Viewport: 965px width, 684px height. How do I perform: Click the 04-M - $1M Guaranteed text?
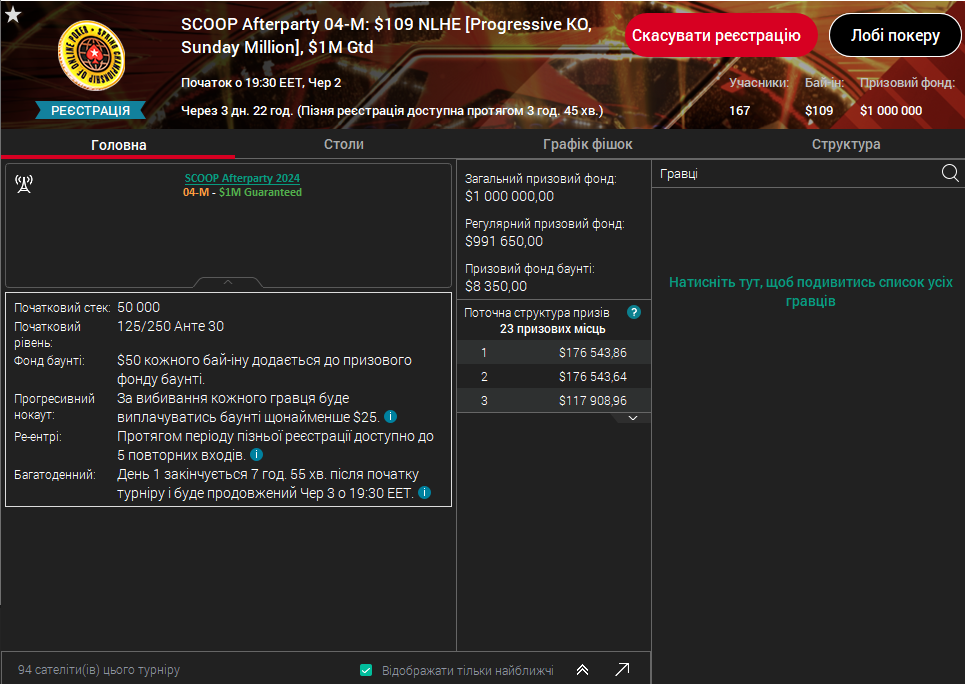tap(242, 192)
